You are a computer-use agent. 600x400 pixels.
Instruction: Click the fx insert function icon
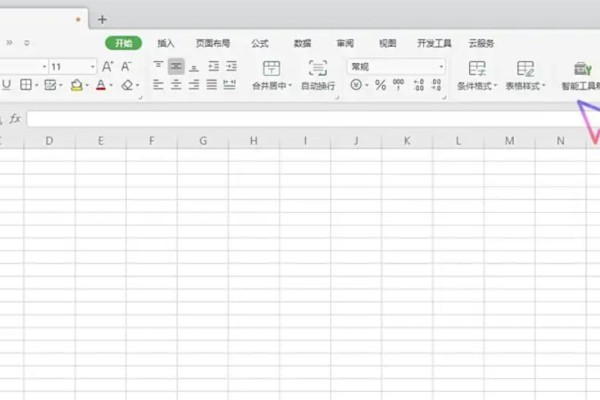pos(15,119)
